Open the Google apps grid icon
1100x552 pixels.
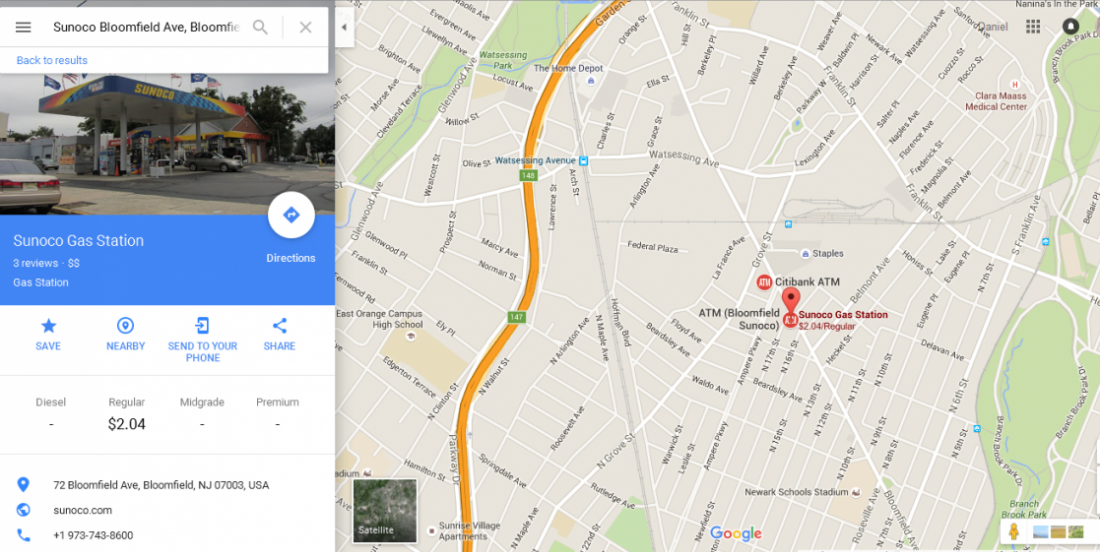pos(1033,27)
